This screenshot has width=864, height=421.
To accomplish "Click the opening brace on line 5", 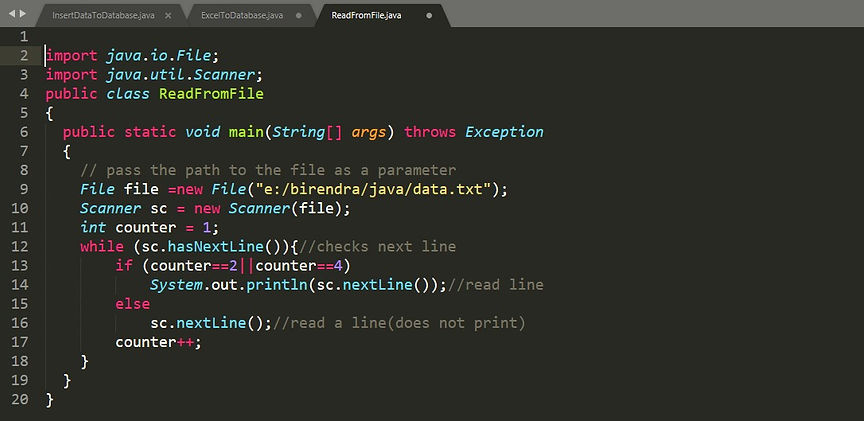I will tap(50, 113).
